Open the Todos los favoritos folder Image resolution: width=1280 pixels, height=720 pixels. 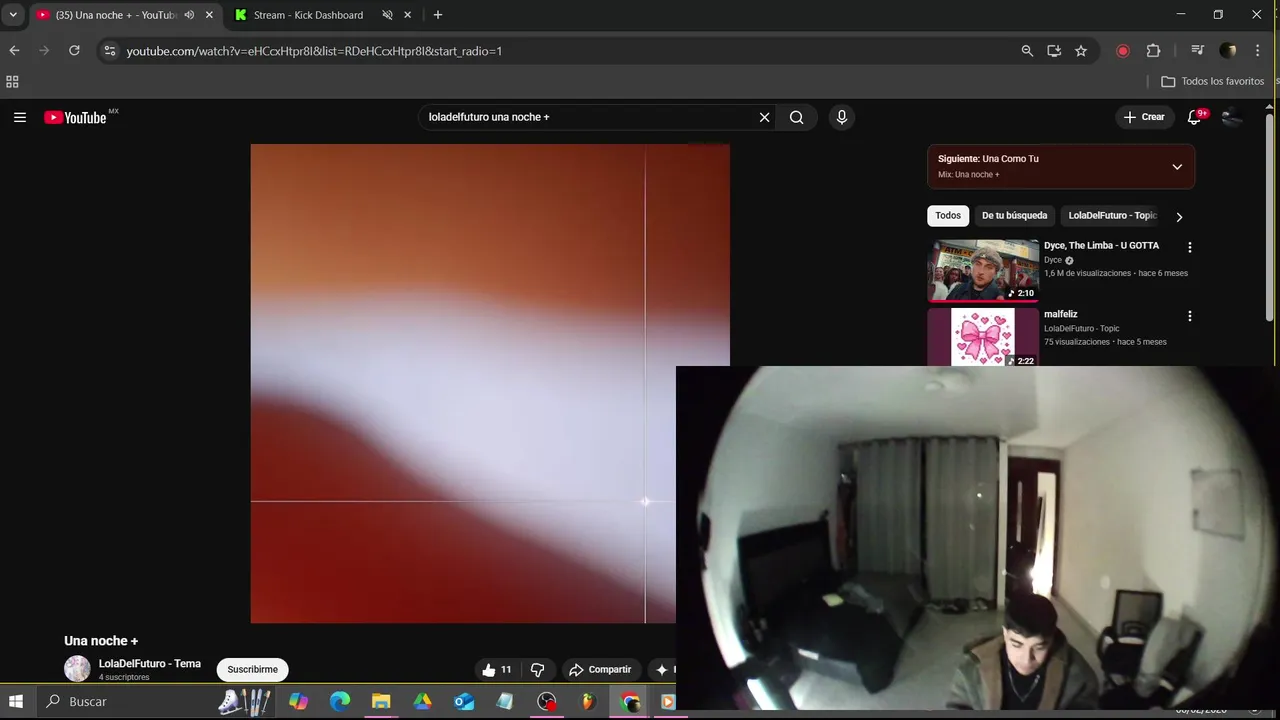1213,81
